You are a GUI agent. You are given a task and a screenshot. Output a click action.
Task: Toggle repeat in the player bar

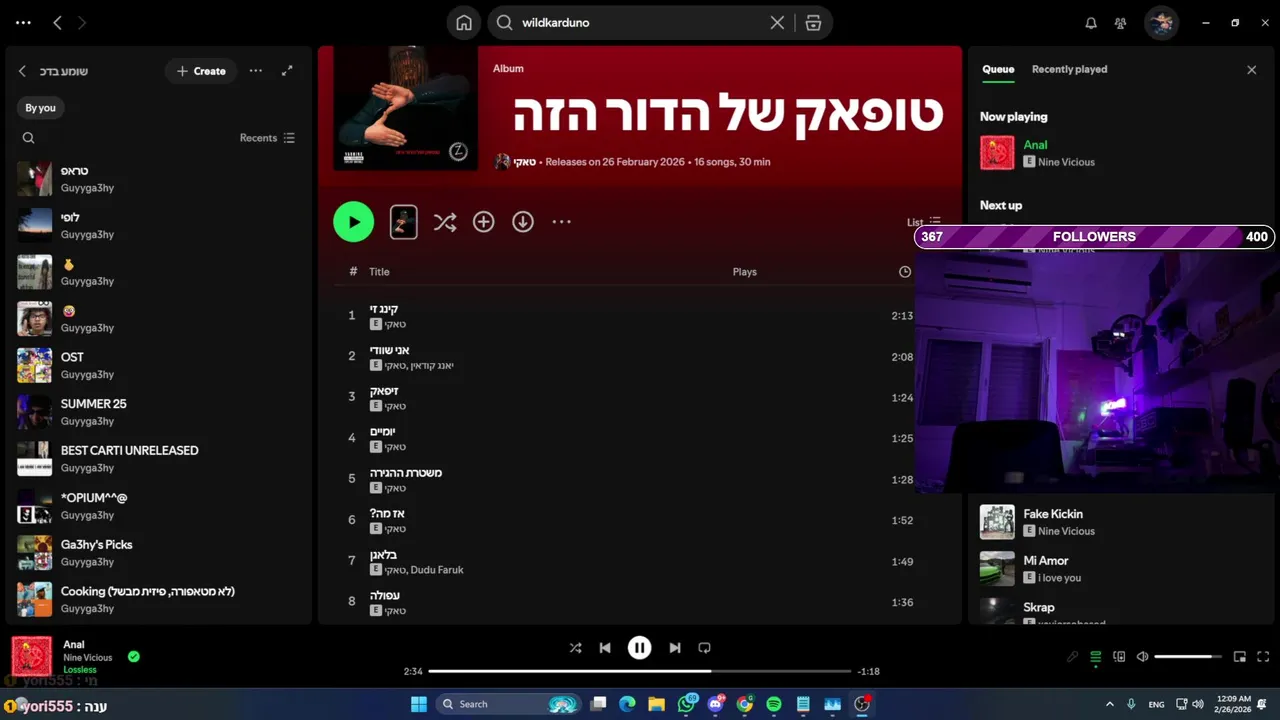click(704, 648)
